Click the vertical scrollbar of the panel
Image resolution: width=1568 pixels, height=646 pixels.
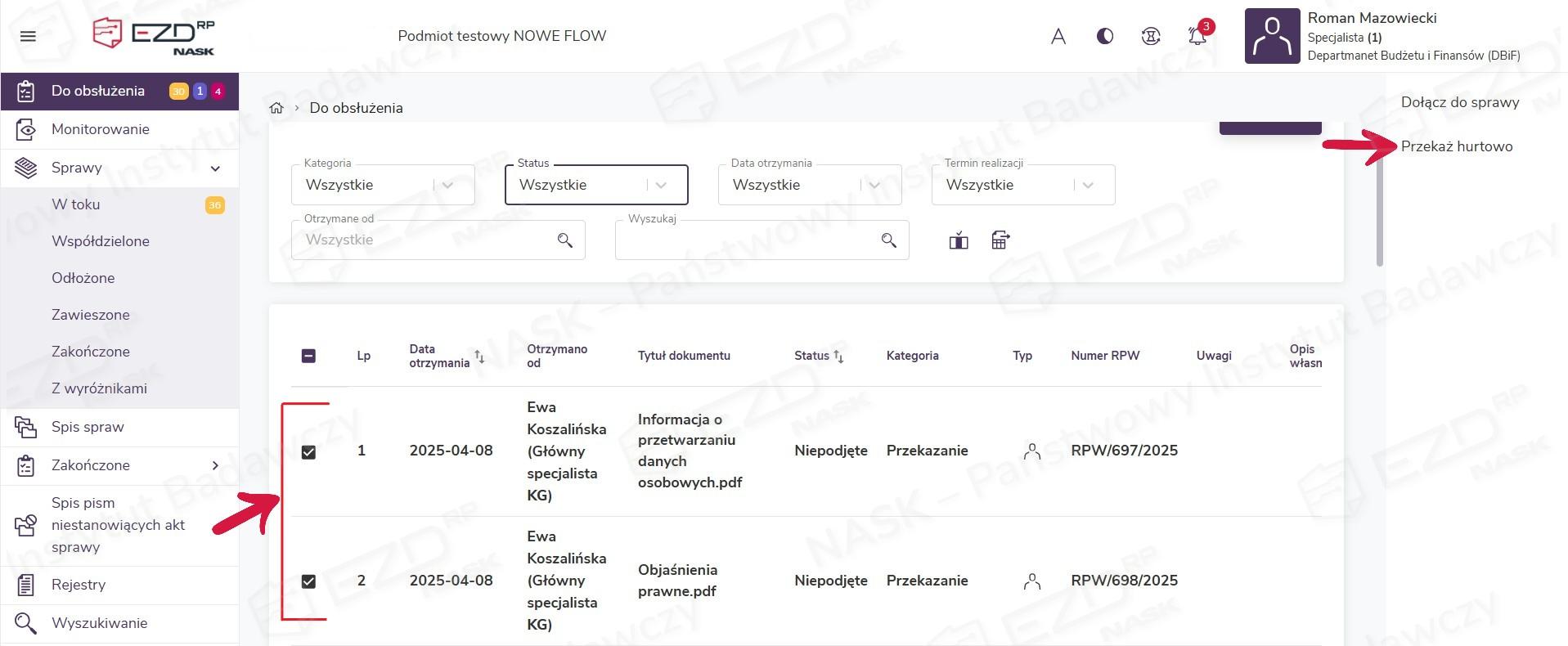1379,213
